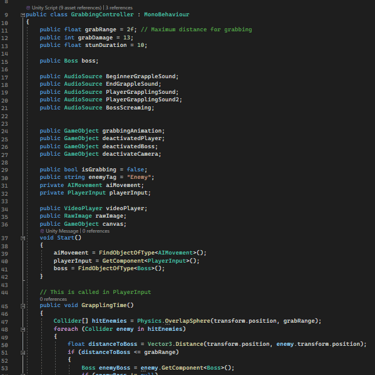The height and width of the screenshot is (375, 375).
Task: Click the Unity icon beside 'Unity Message' CodeLens
Action: (x=42, y=231)
